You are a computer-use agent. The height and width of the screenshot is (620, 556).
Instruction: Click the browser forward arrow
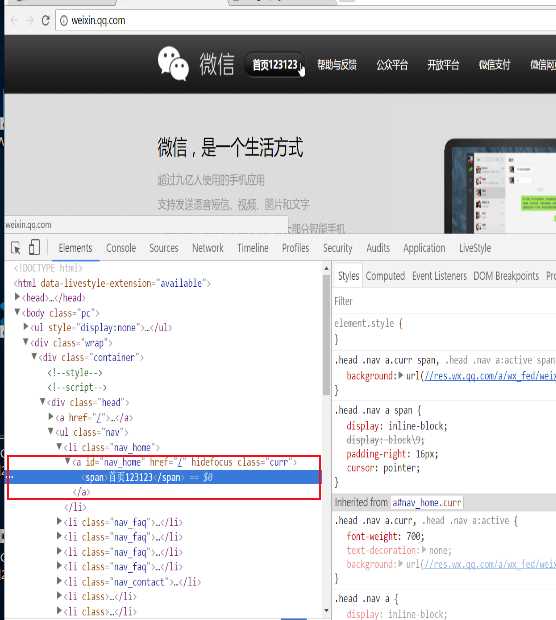[x=30, y=20]
